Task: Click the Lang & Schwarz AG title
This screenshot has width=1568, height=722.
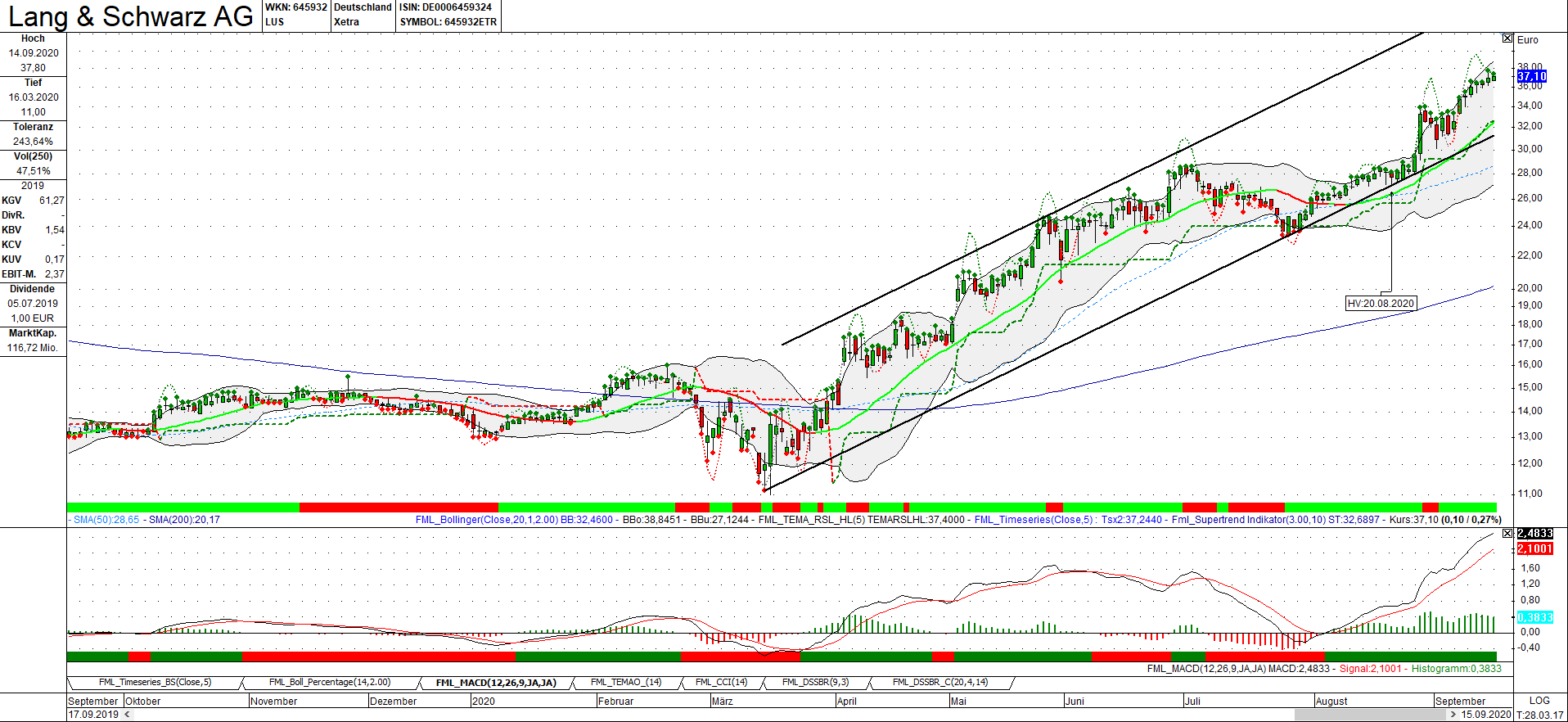Action: coord(131,16)
